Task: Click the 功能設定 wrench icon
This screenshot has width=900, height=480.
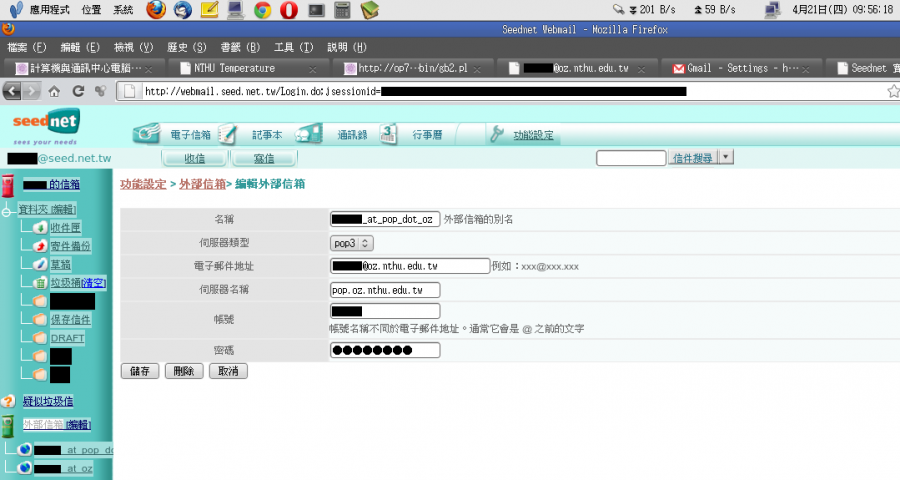Action: (x=495, y=134)
